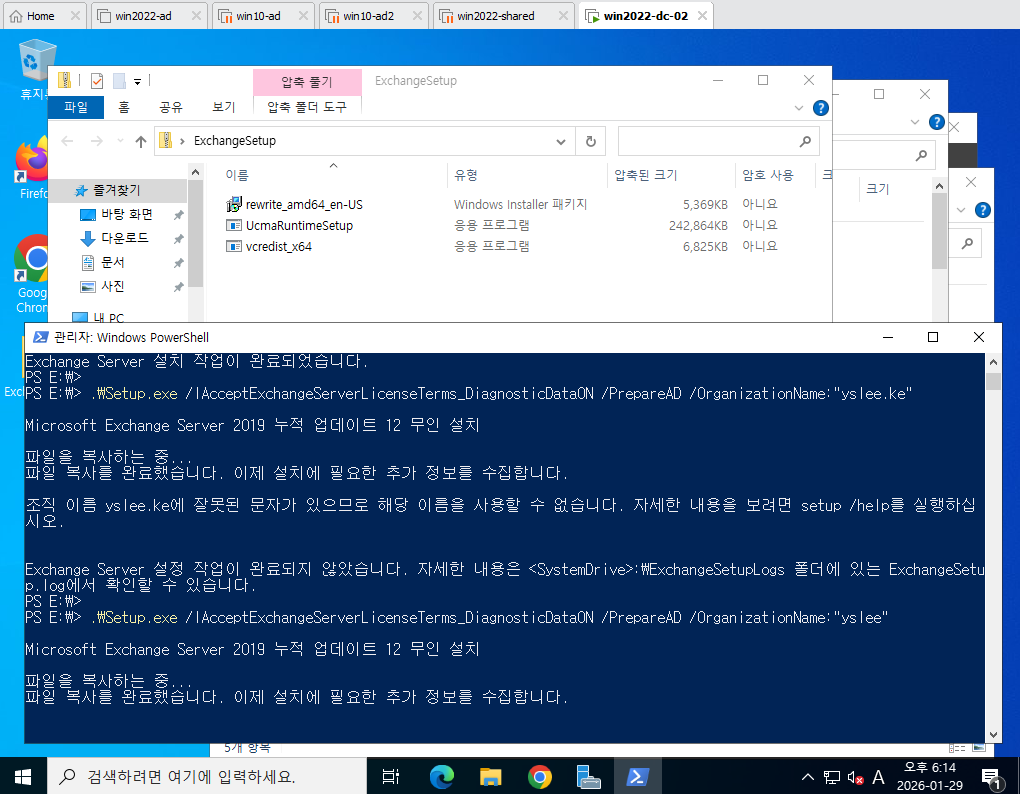
Task: Switch to PowerShell taskbar icon
Action: 637,776
